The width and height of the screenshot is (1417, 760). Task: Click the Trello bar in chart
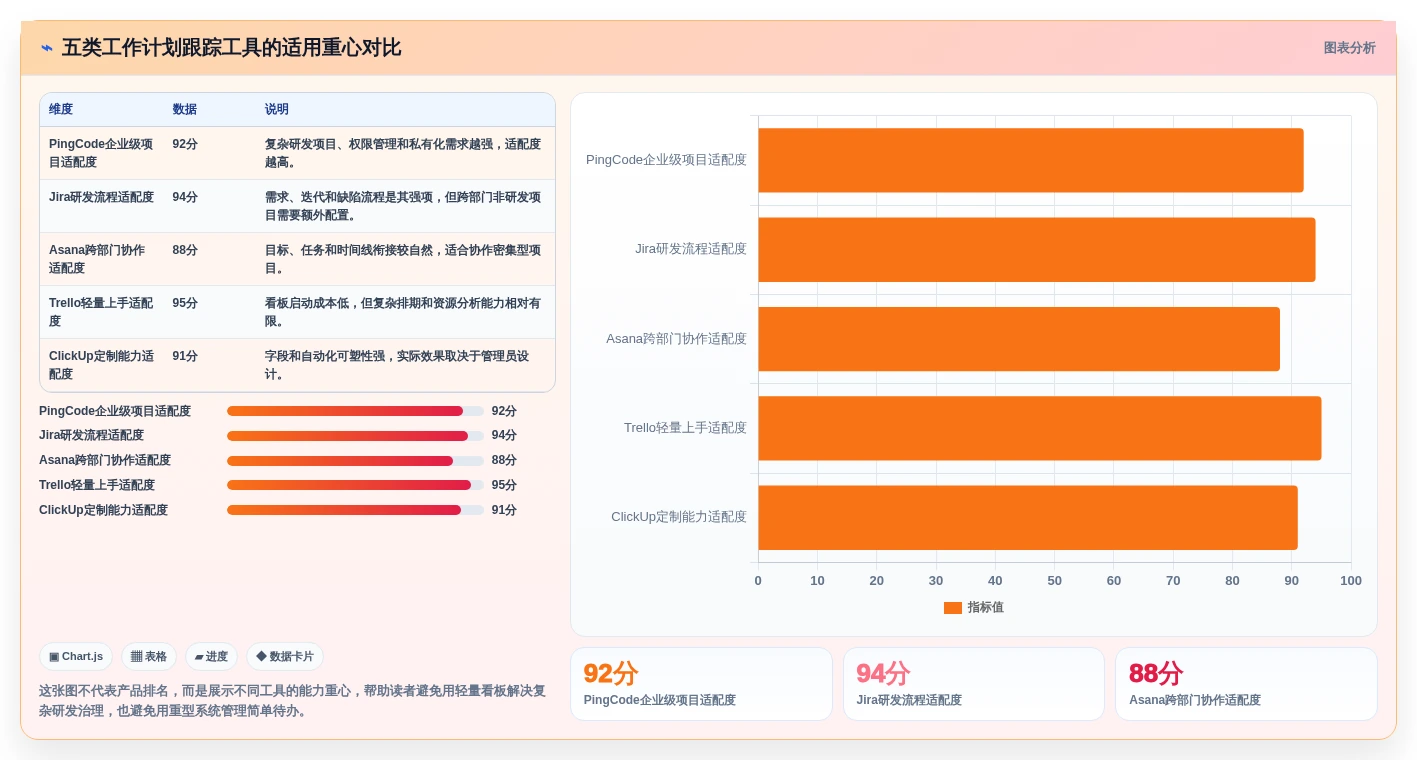pyautogui.click(x=1040, y=428)
